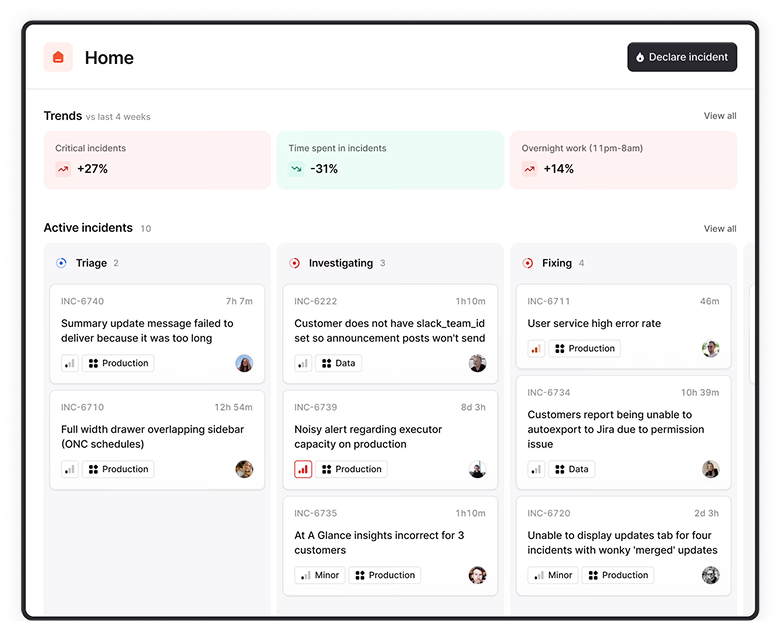The image size is (781, 621).
Task: Click the Active incidents count 10
Action: [145, 229]
